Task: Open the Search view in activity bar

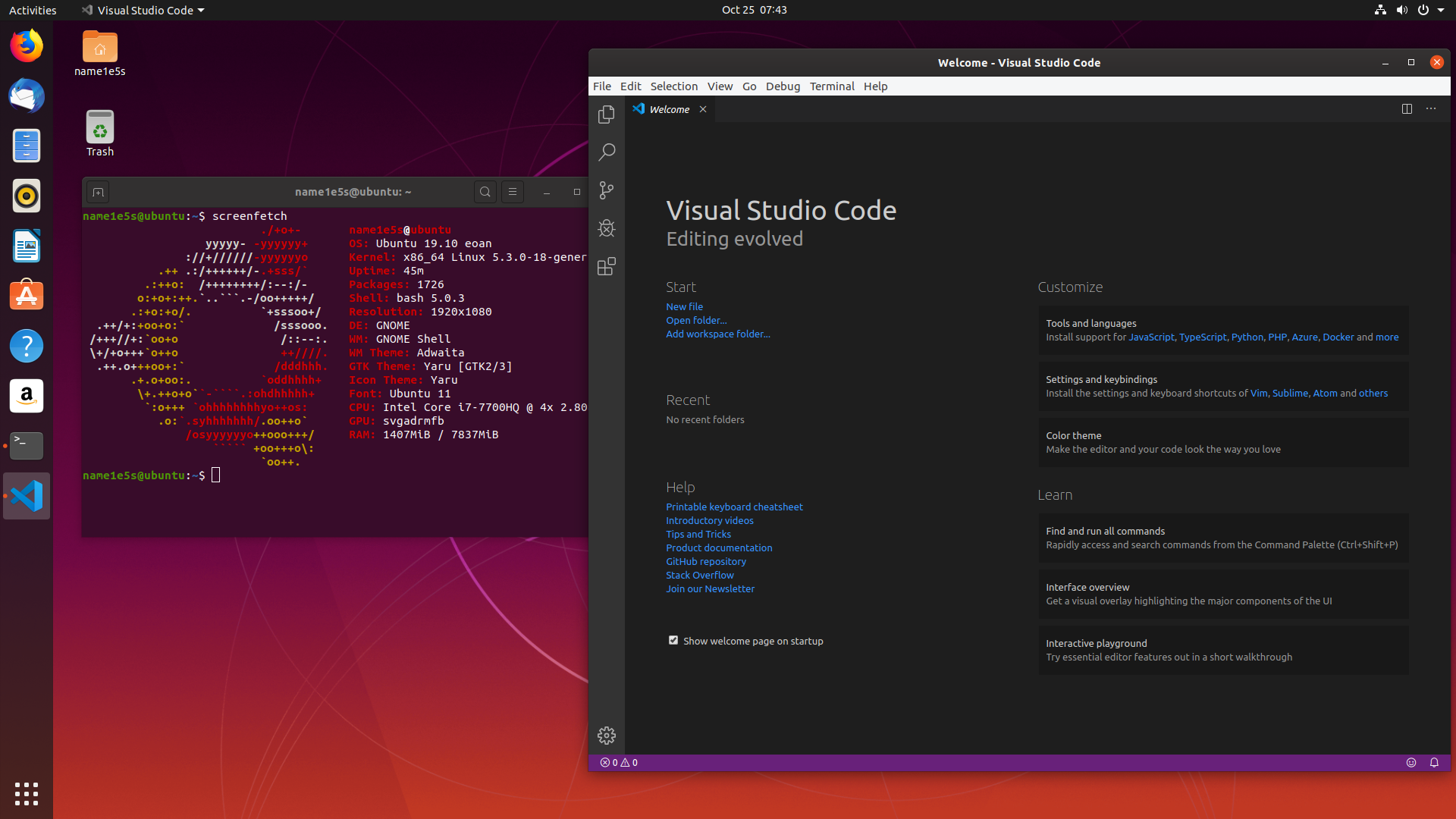Action: [606, 152]
